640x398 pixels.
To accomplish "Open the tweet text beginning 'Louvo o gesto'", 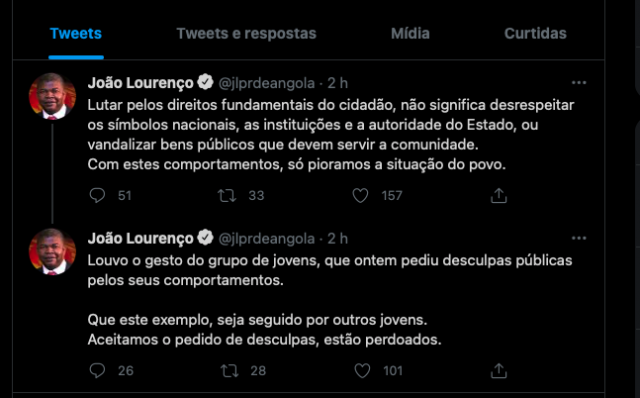I will [330, 300].
